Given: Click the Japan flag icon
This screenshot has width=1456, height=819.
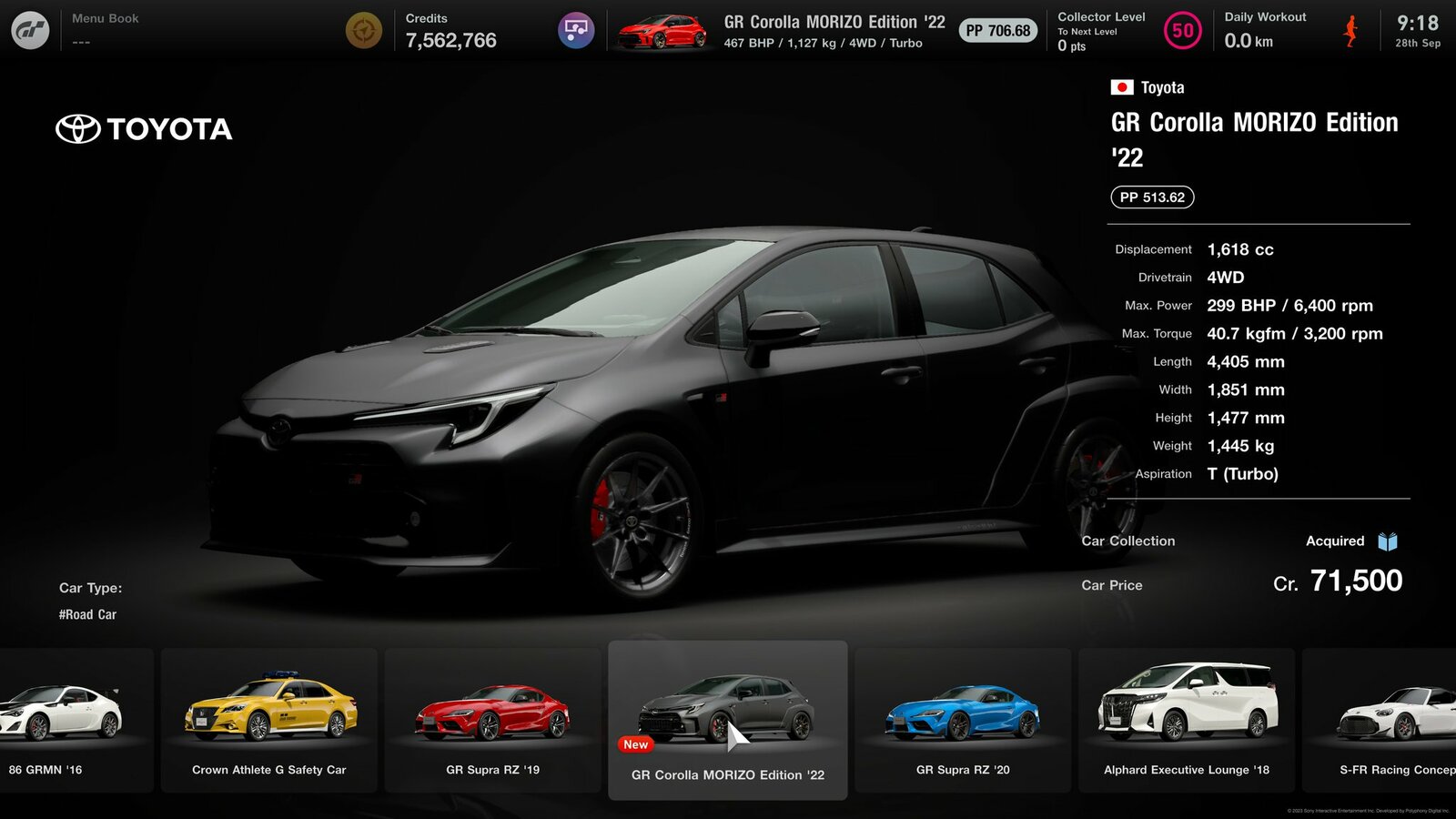Looking at the screenshot, I should pyautogui.click(x=1122, y=87).
